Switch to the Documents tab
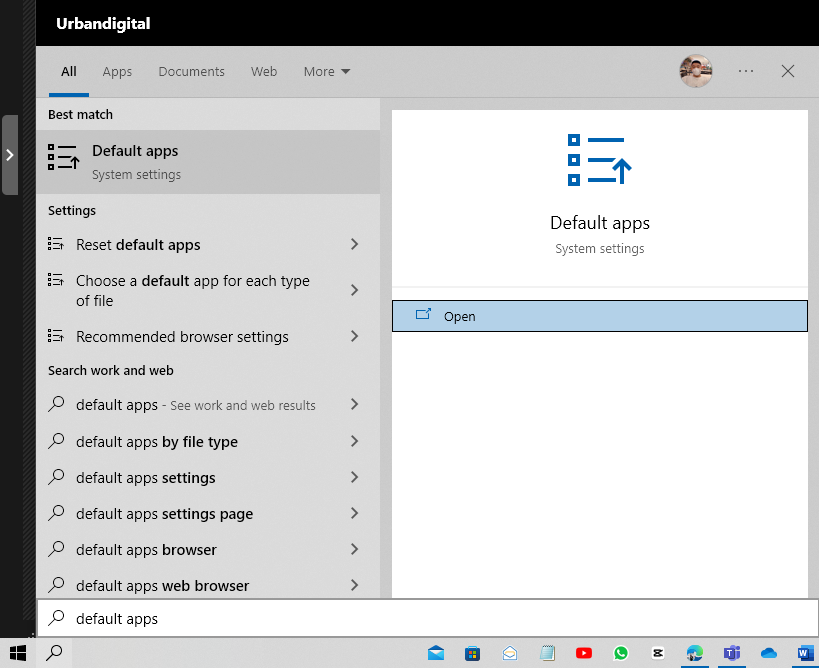Viewport: 819px width, 668px height. pos(191,72)
